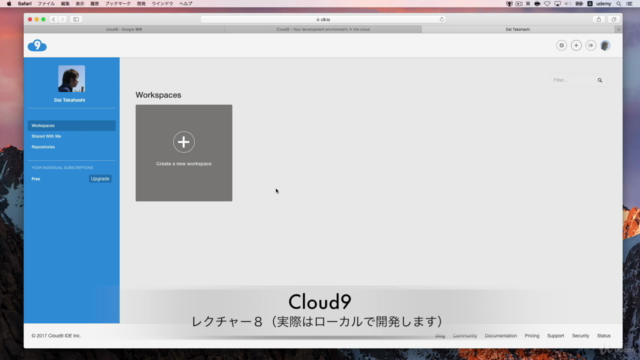Open Notification Center in the menu bar
Viewport: 640px width, 360px height.
pyautogui.click(x=629, y=4)
